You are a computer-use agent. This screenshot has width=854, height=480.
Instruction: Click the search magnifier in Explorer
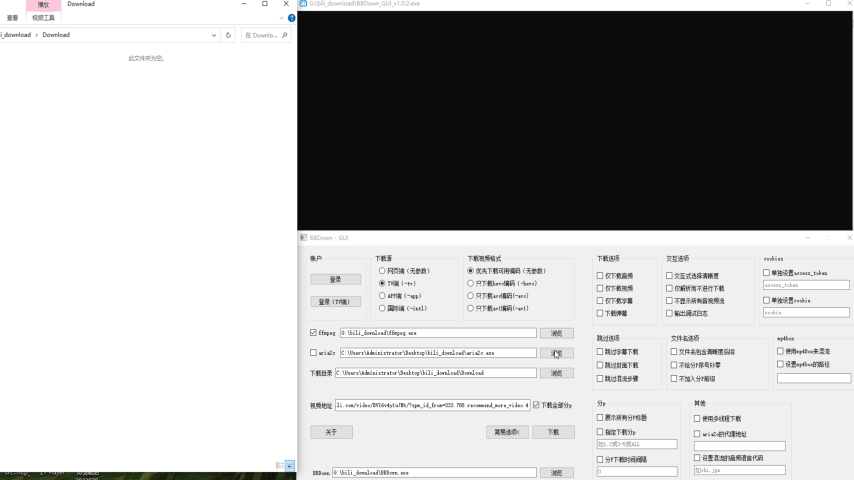284,35
